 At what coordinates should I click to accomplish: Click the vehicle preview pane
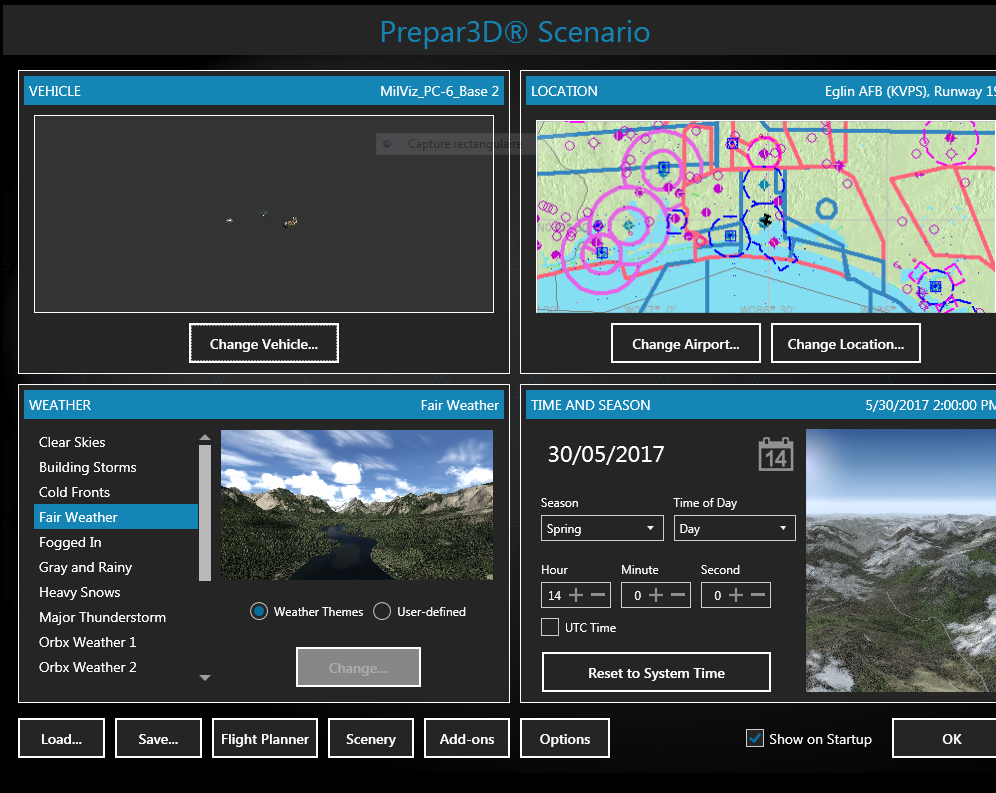click(x=264, y=214)
